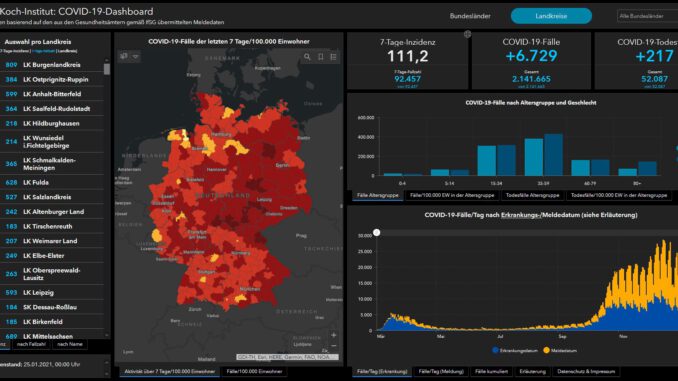Viewport: 678px width, 381px height.
Task: Pick LK Saalfeld-Rudolstadt from list
Action: click(52, 109)
